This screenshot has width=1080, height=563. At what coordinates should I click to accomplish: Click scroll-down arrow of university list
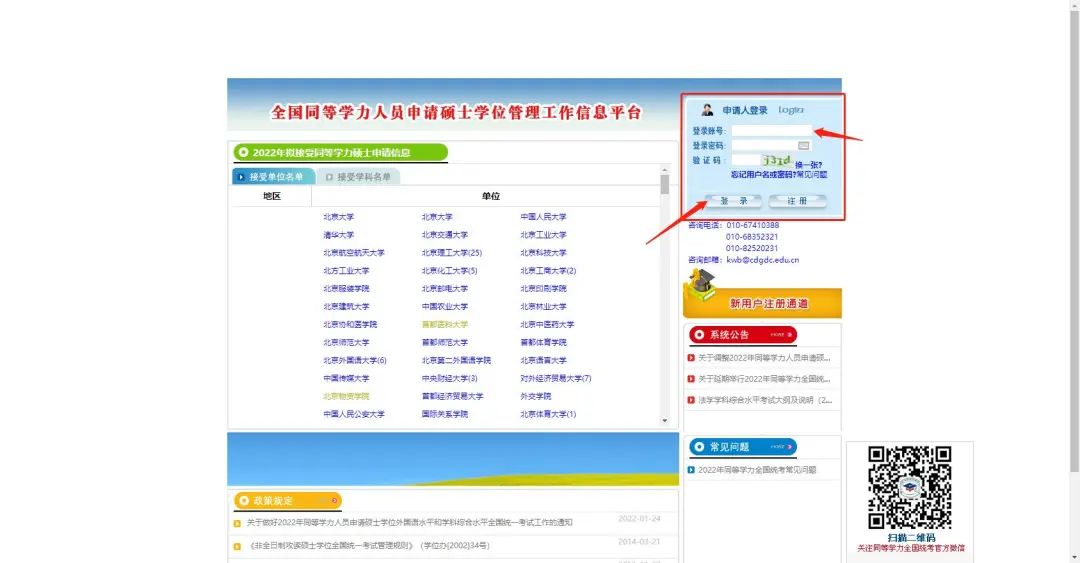point(665,420)
